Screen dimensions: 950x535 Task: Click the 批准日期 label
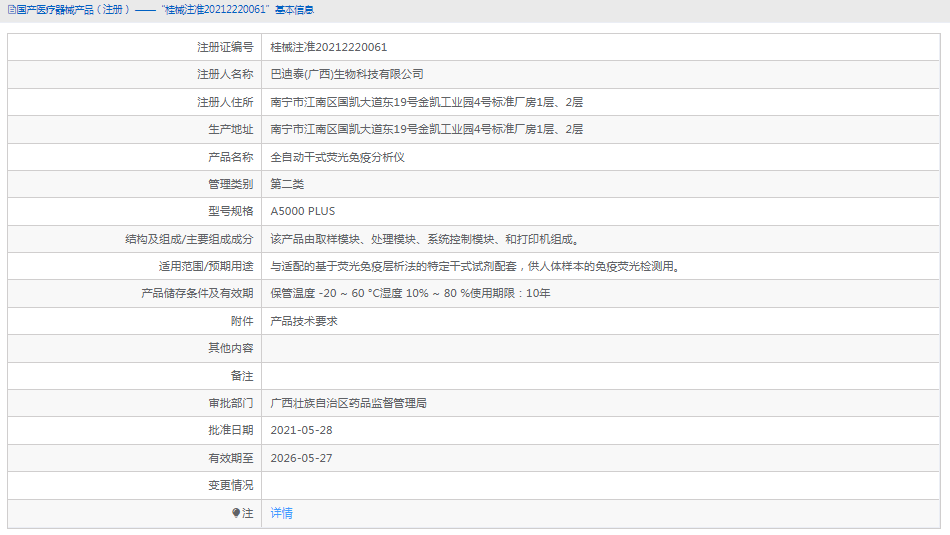231,430
